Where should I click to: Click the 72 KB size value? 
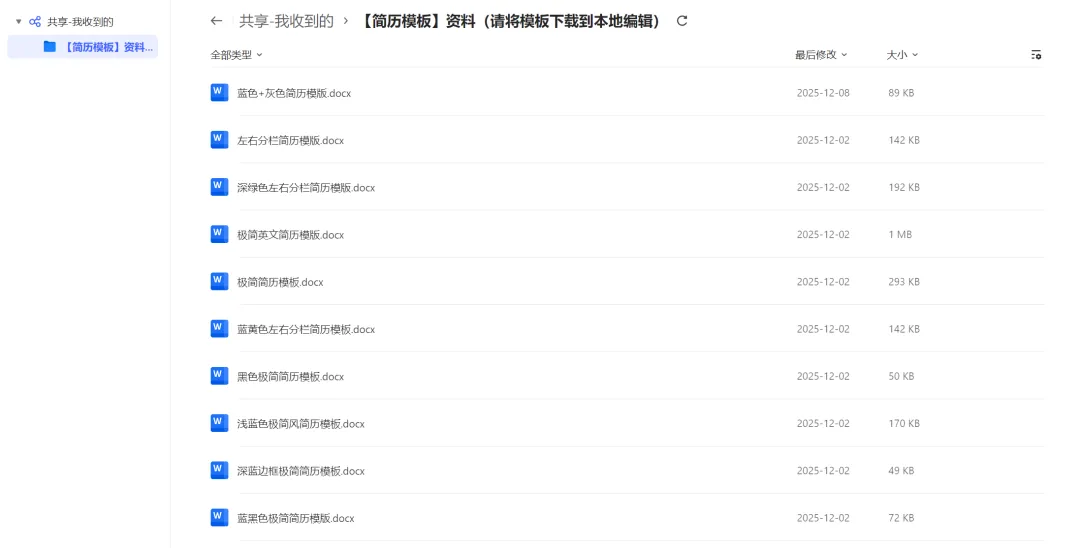(x=901, y=518)
